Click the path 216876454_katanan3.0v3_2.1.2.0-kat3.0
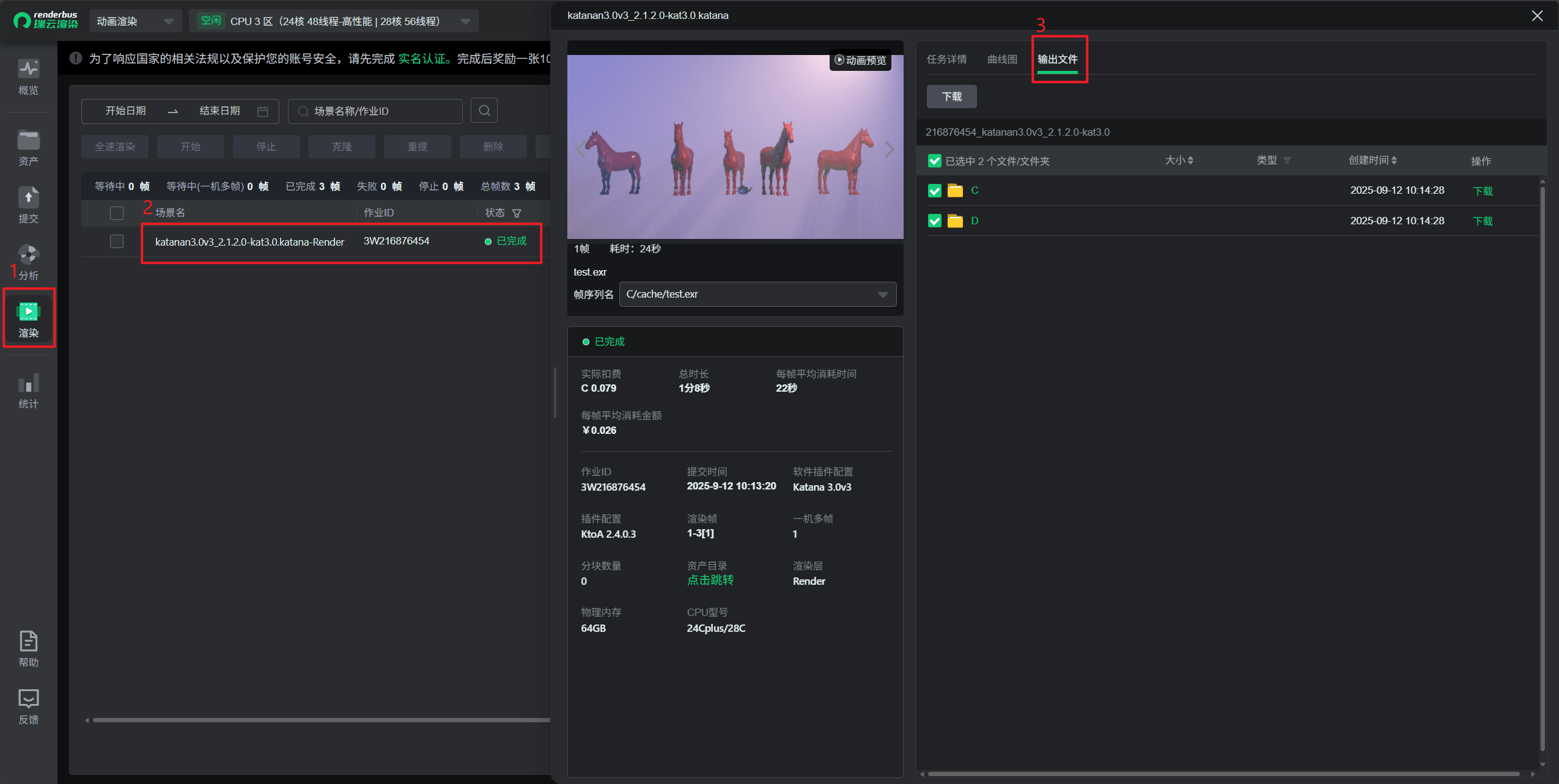The image size is (1559, 784). click(1017, 132)
